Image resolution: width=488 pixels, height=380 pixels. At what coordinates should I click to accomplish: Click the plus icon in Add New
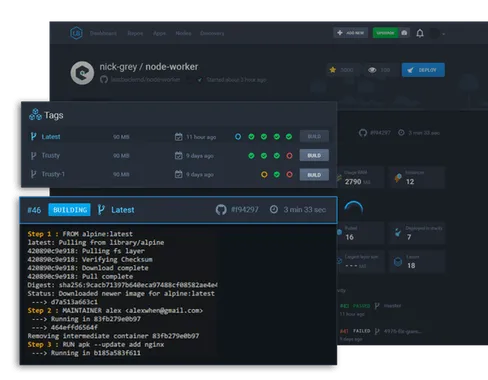[x=340, y=33]
